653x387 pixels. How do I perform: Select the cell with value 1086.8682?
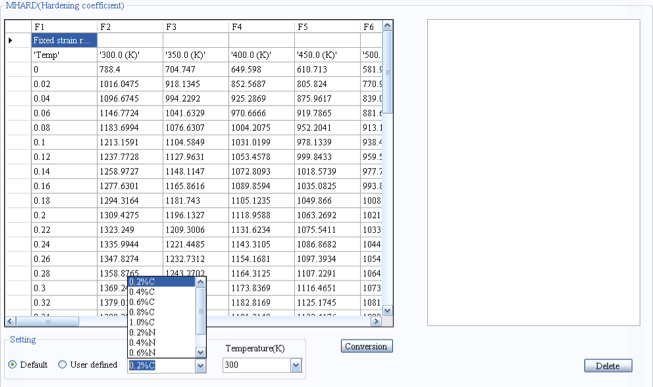pos(327,245)
